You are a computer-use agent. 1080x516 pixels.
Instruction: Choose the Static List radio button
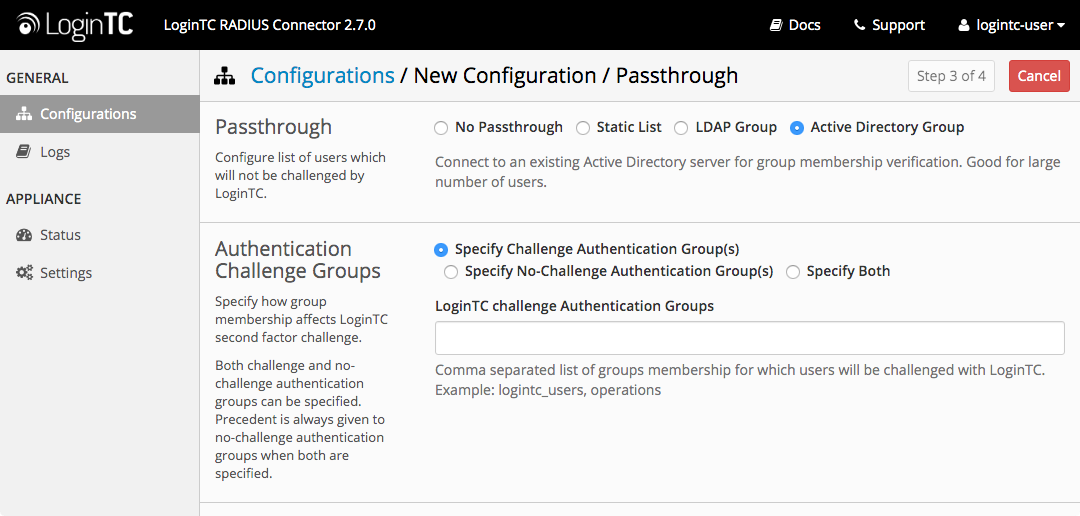coord(583,127)
